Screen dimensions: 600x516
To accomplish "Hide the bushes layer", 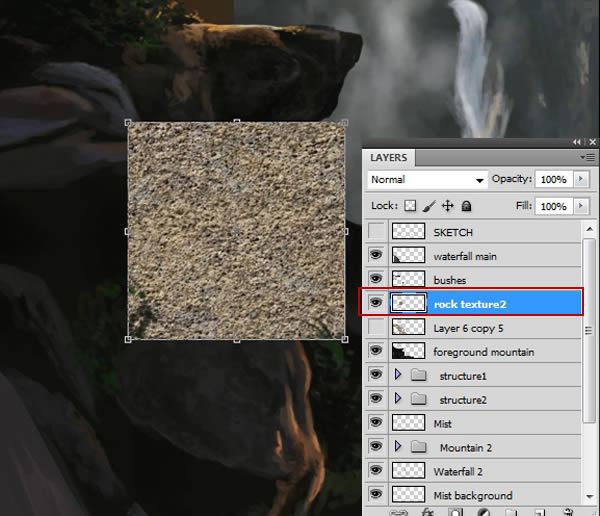I will 376,279.
